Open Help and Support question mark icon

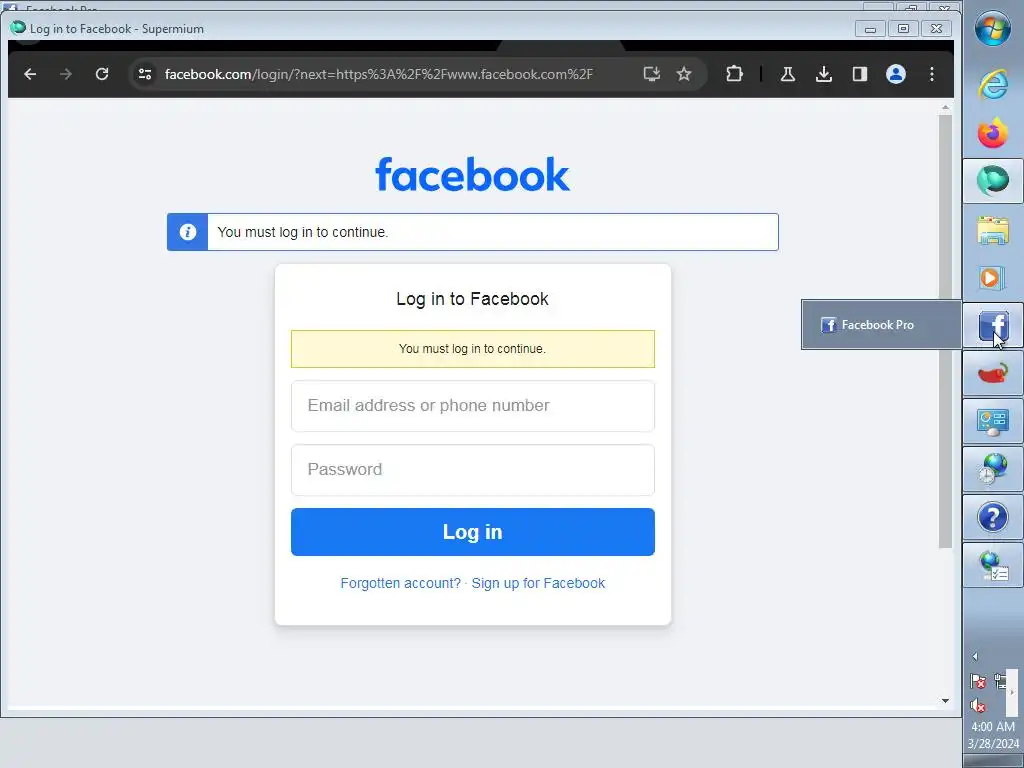point(993,518)
